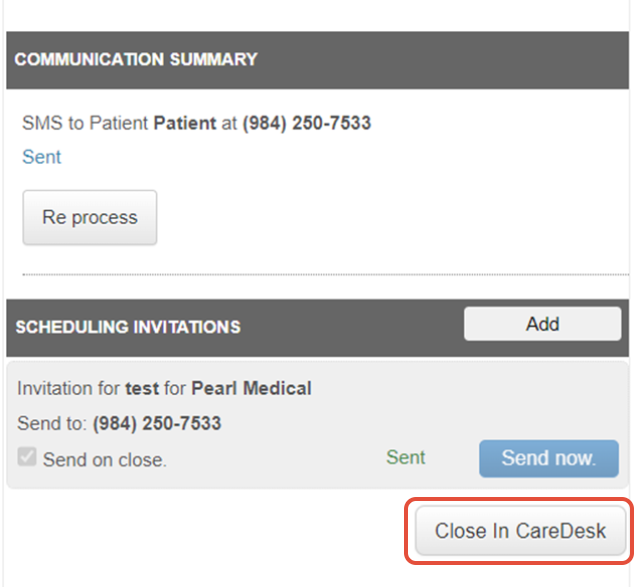639x587 pixels.
Task: Click the Re process button
Action: pyautogui.click(x=90, y=217)
